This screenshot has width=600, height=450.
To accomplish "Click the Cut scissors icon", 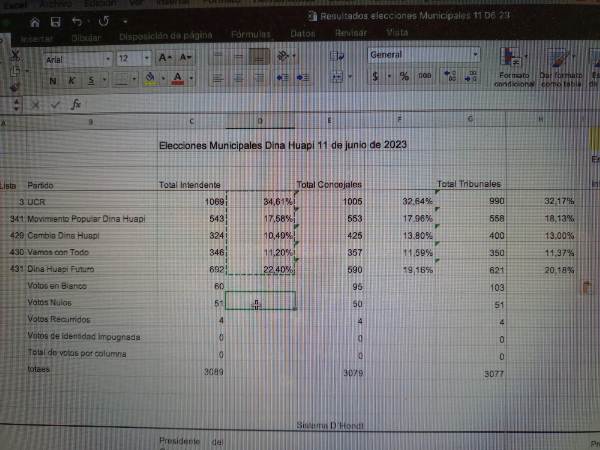I will coord(15,55).
